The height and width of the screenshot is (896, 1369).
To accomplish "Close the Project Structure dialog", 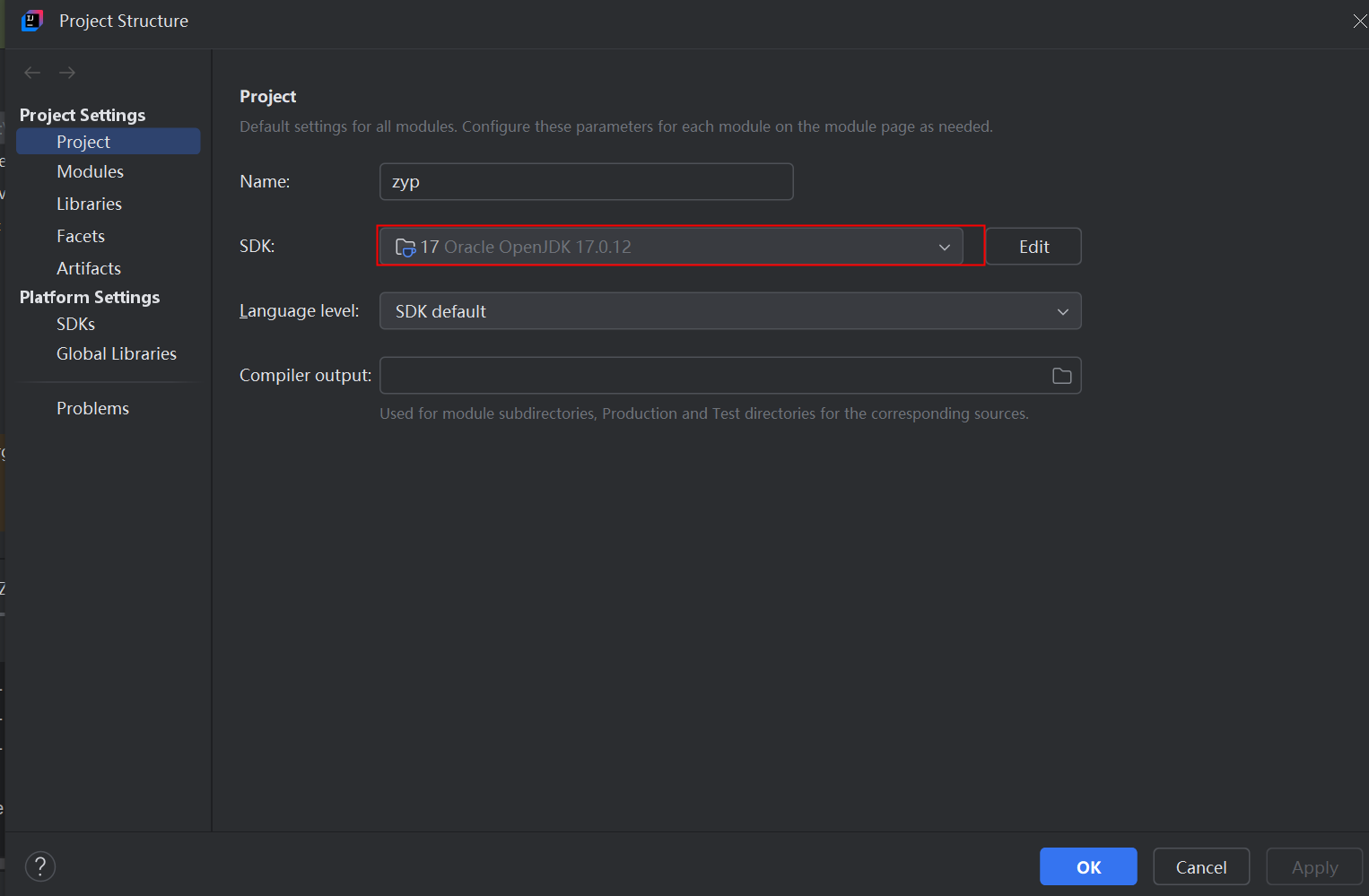I will tap(1359, 21).
